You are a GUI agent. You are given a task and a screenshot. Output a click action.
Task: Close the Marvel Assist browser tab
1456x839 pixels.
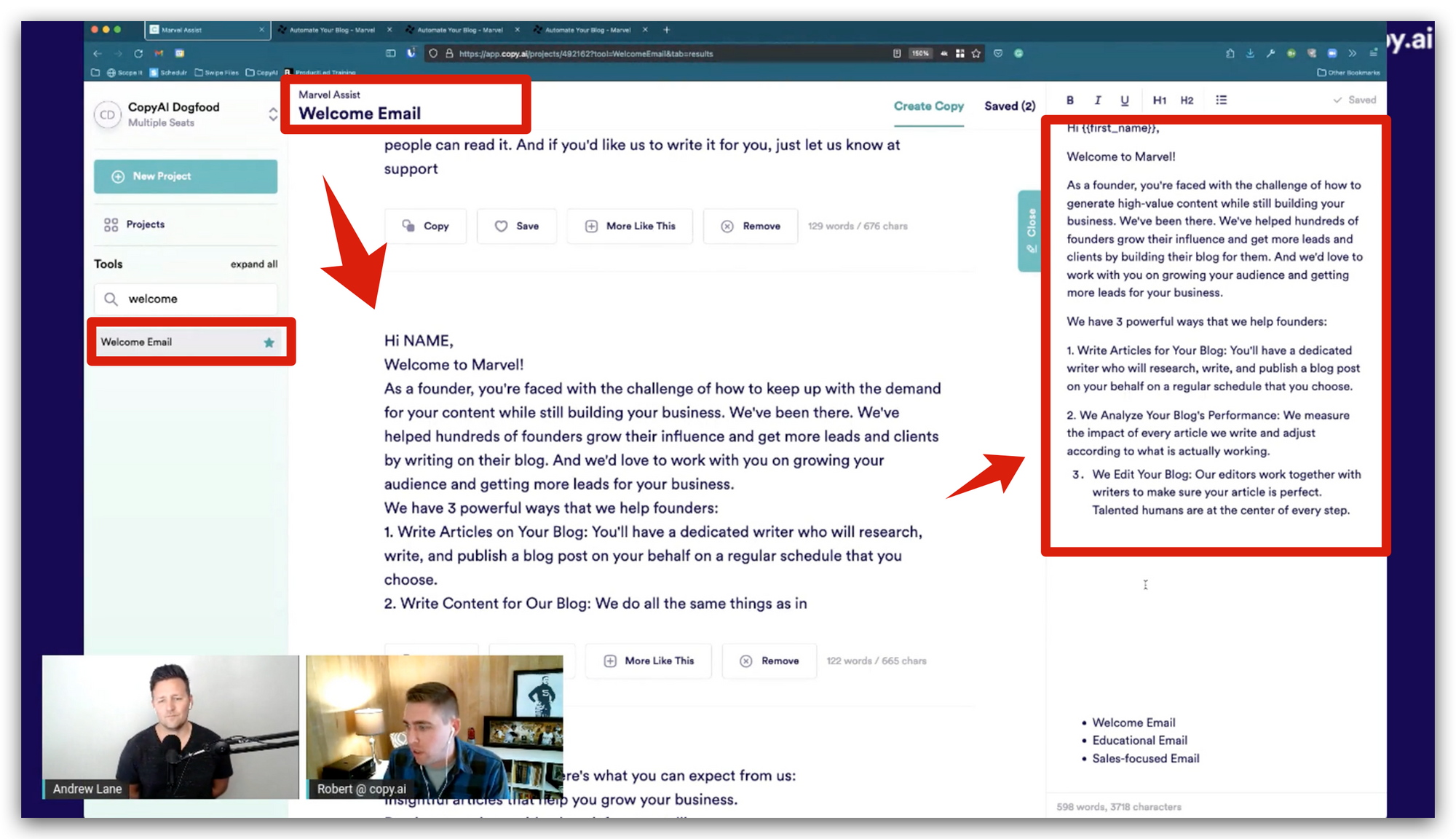[x=261, y=30]
